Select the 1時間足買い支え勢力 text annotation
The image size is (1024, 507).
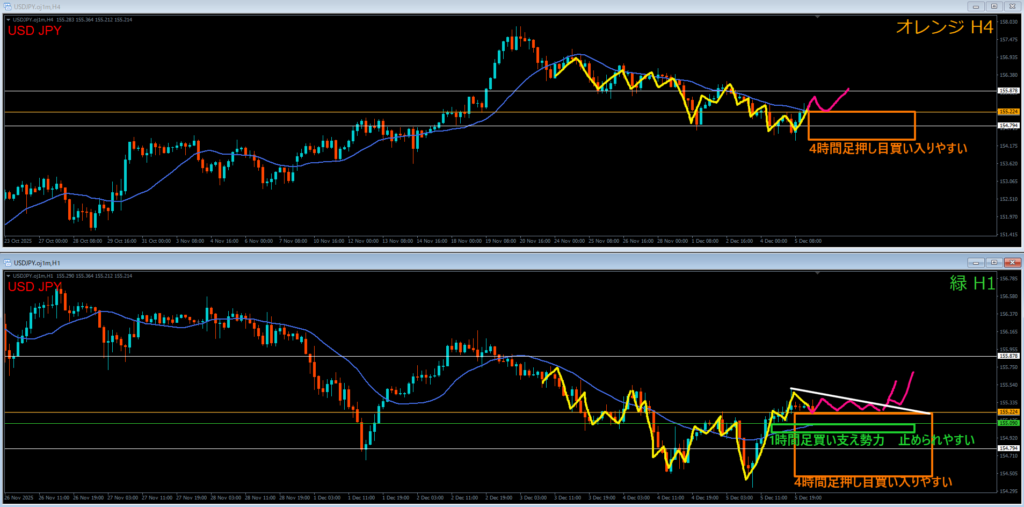click(830, 440)
